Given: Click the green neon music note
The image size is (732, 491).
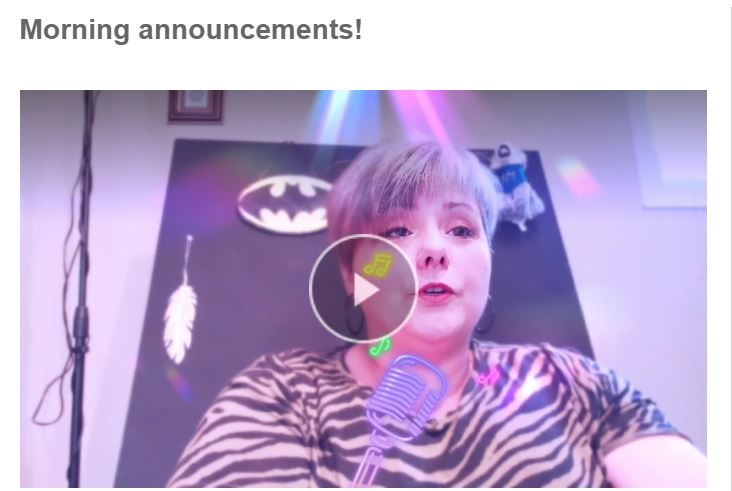Looking at the screenshot, I should [x=380, y=347].
